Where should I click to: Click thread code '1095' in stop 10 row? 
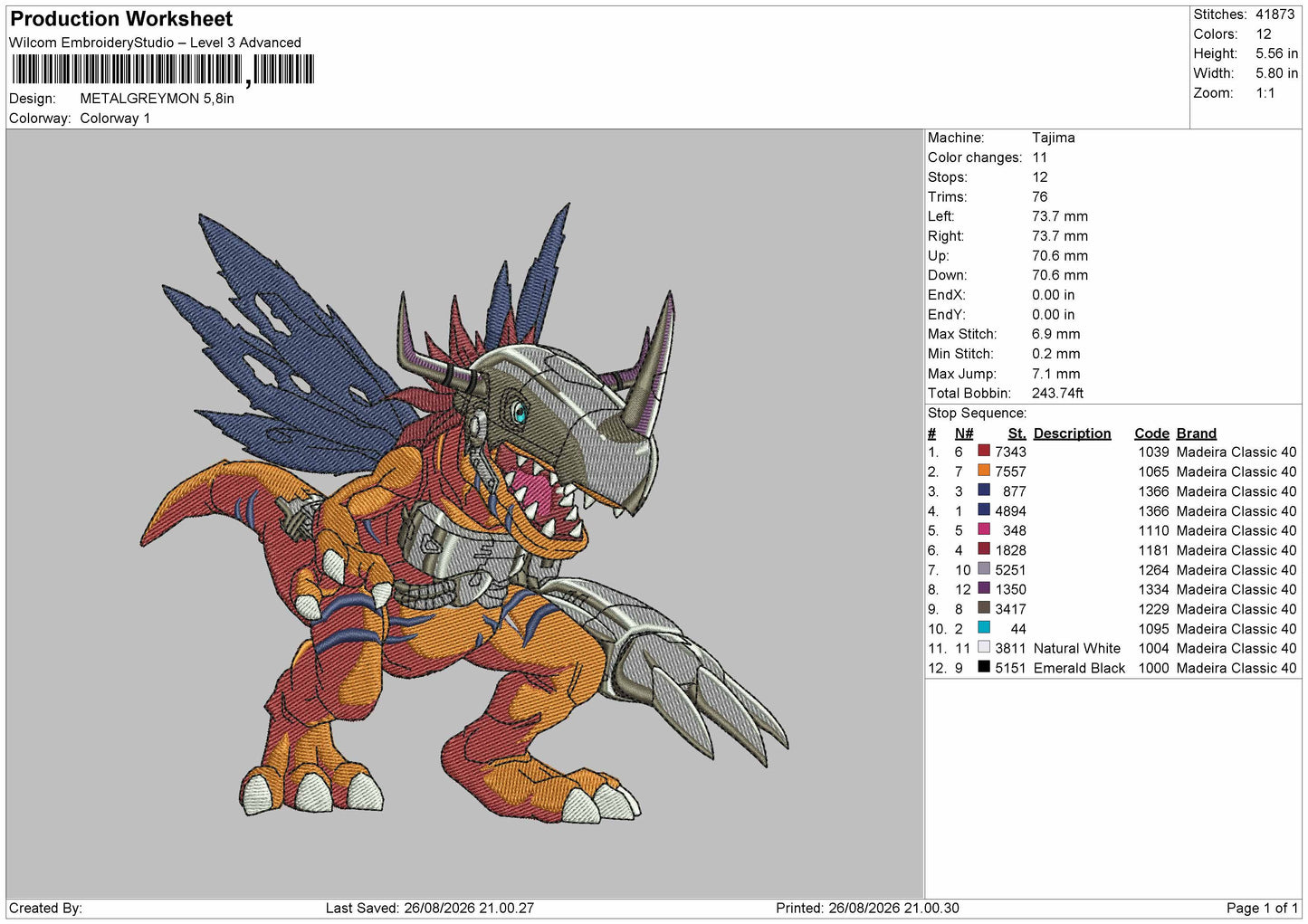(x=1154, y=629)
